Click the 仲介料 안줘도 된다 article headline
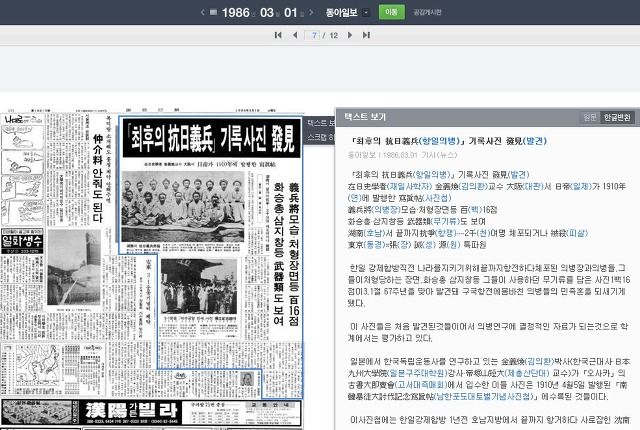Screen dimensions: 640x430 (x=97, y=178)
